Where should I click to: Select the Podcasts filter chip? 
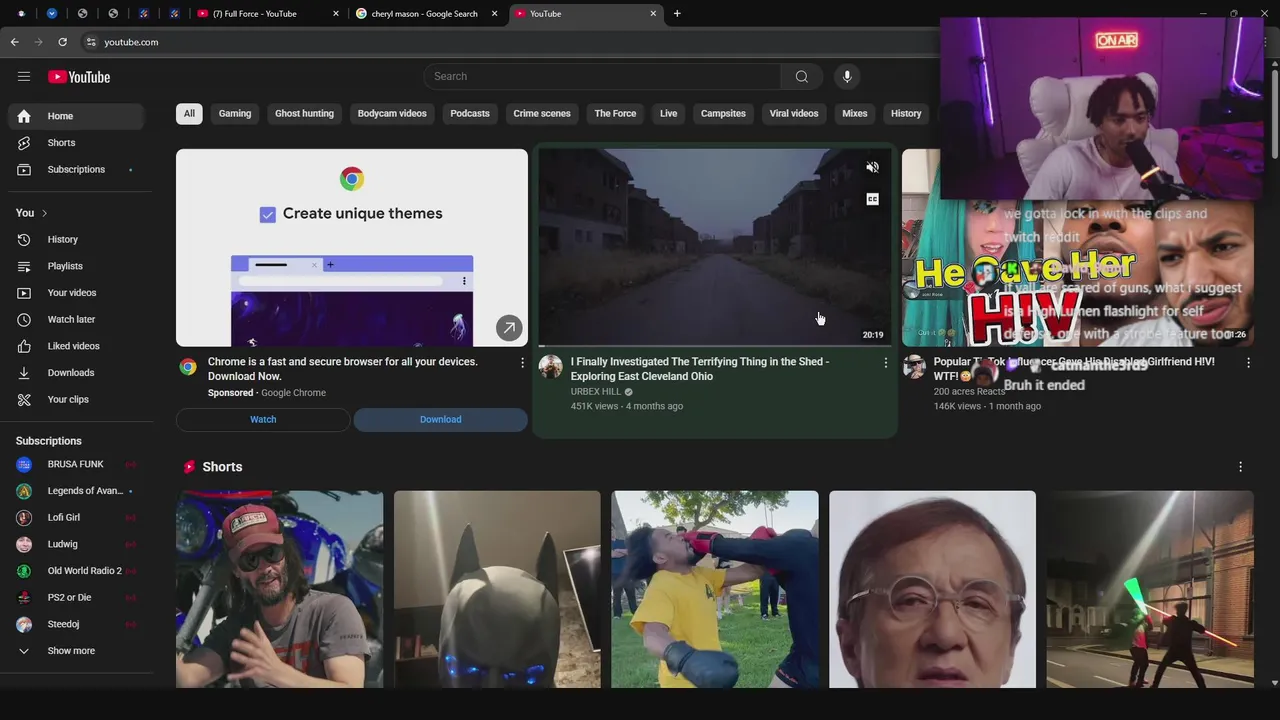point(470,114)
